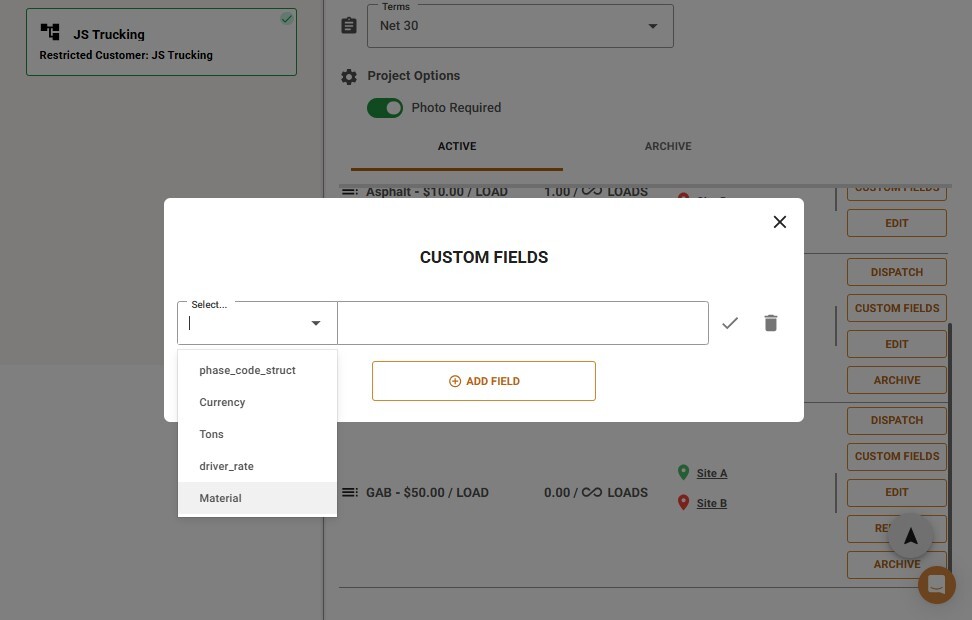Viewport: 972px width, 620px height.
Task: Select the 'GAB - $50.00 / LOAD' text
Action: click(x=427, y=493)
